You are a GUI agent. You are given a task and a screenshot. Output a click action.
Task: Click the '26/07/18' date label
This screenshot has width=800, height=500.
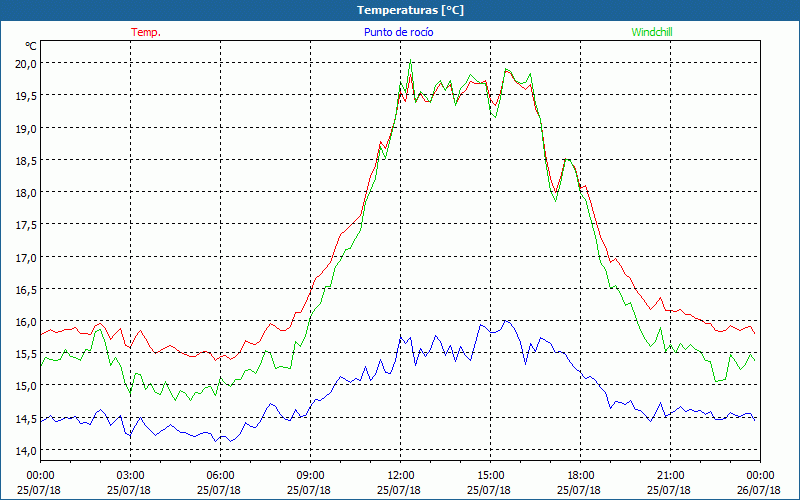[759, 490]
